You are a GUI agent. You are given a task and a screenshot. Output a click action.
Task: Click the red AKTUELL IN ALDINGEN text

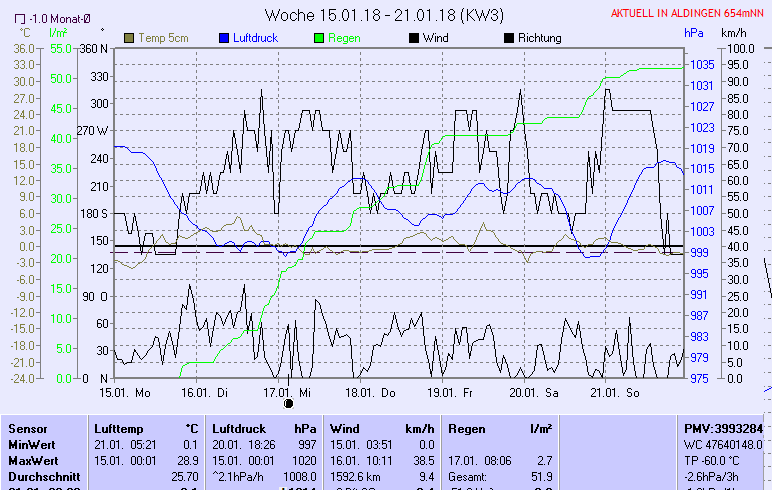tap(688, 14)
